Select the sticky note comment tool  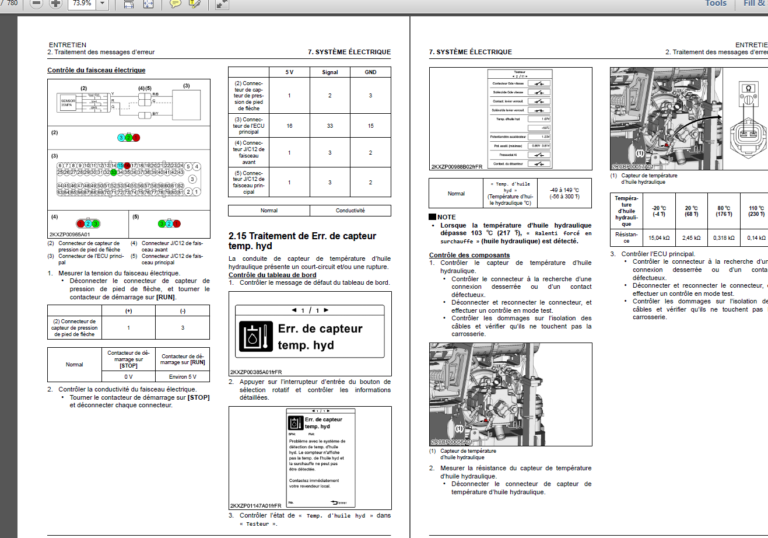(175, 4)
